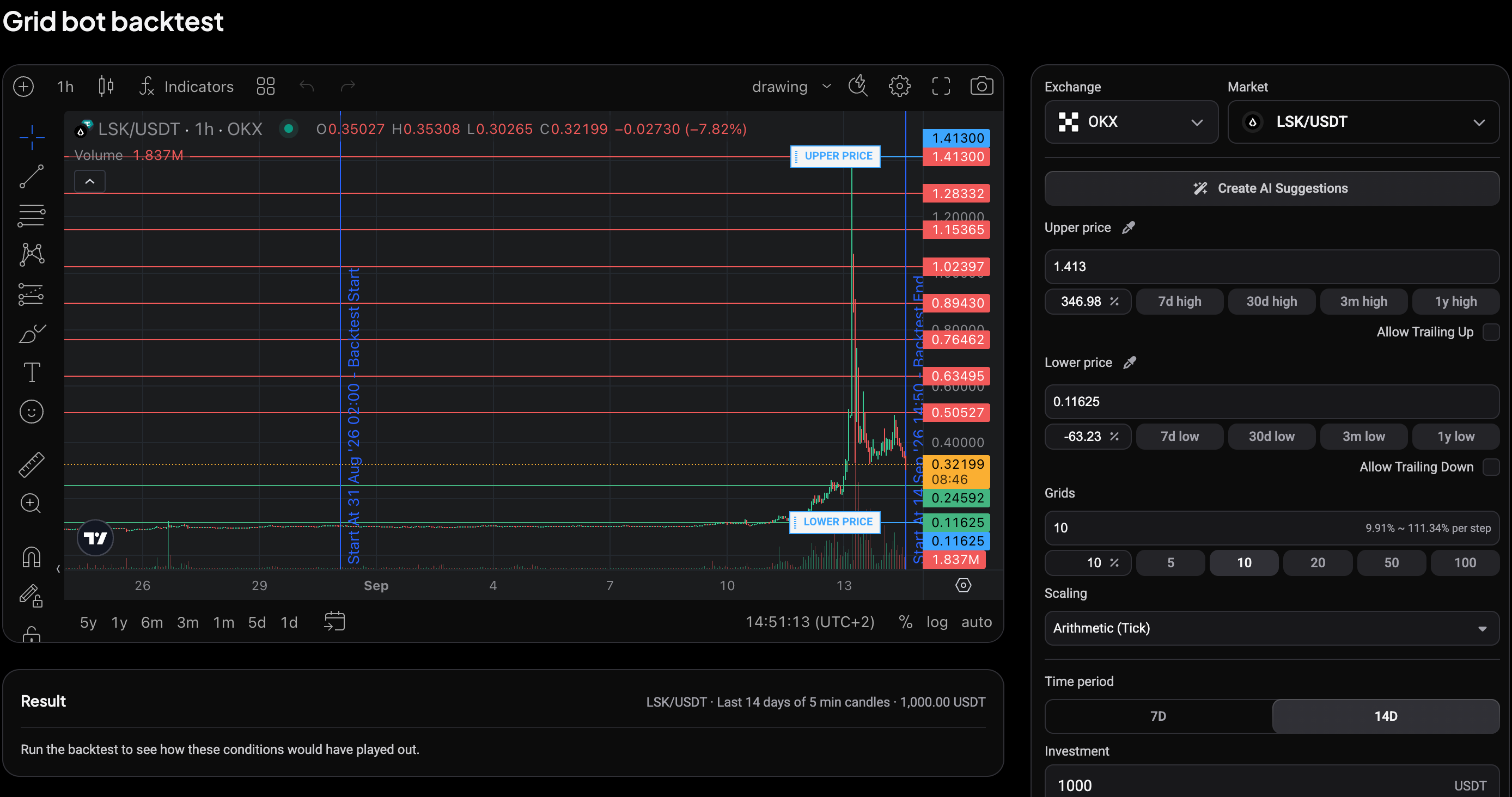Screen dimensions: 1512x797
Task: Focus the Lower price input field
Action: click(x=1272, y=402)
